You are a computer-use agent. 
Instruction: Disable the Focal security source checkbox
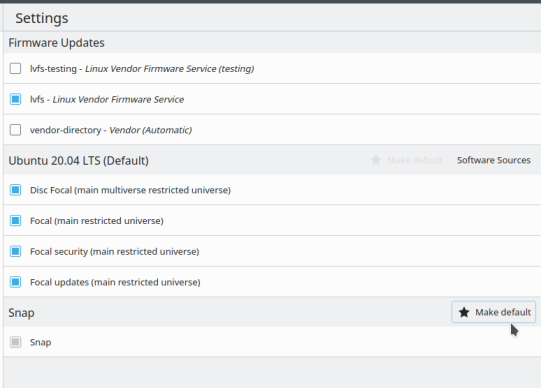(x=15, y=251)
